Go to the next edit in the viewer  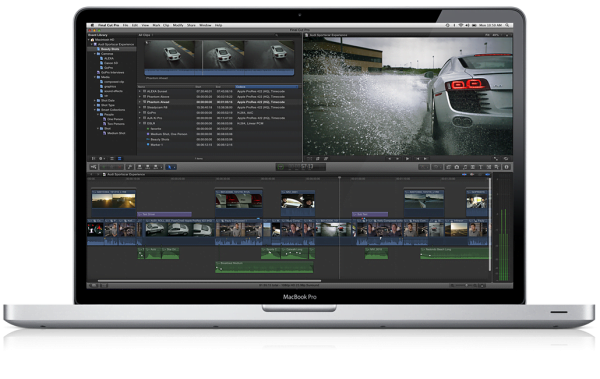(426, 158)
